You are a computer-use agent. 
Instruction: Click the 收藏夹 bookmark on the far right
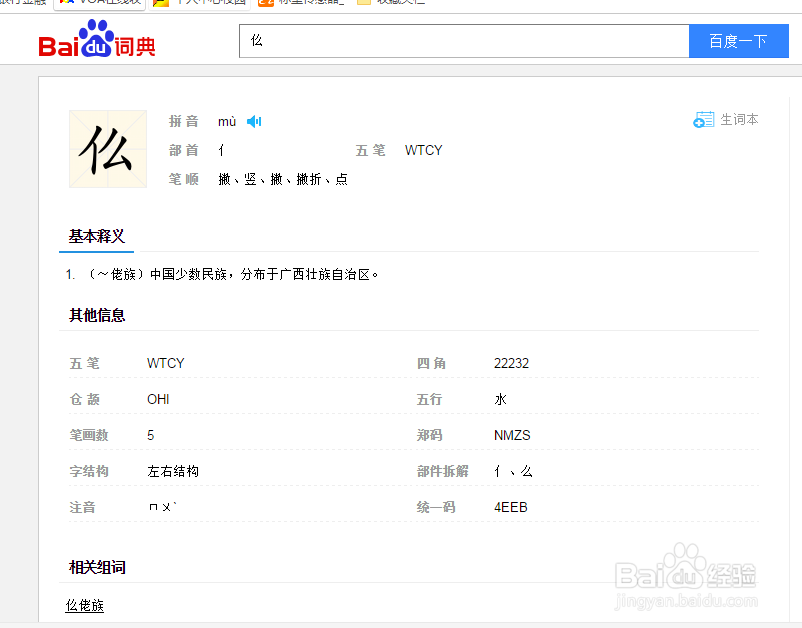tap(401, 2)
